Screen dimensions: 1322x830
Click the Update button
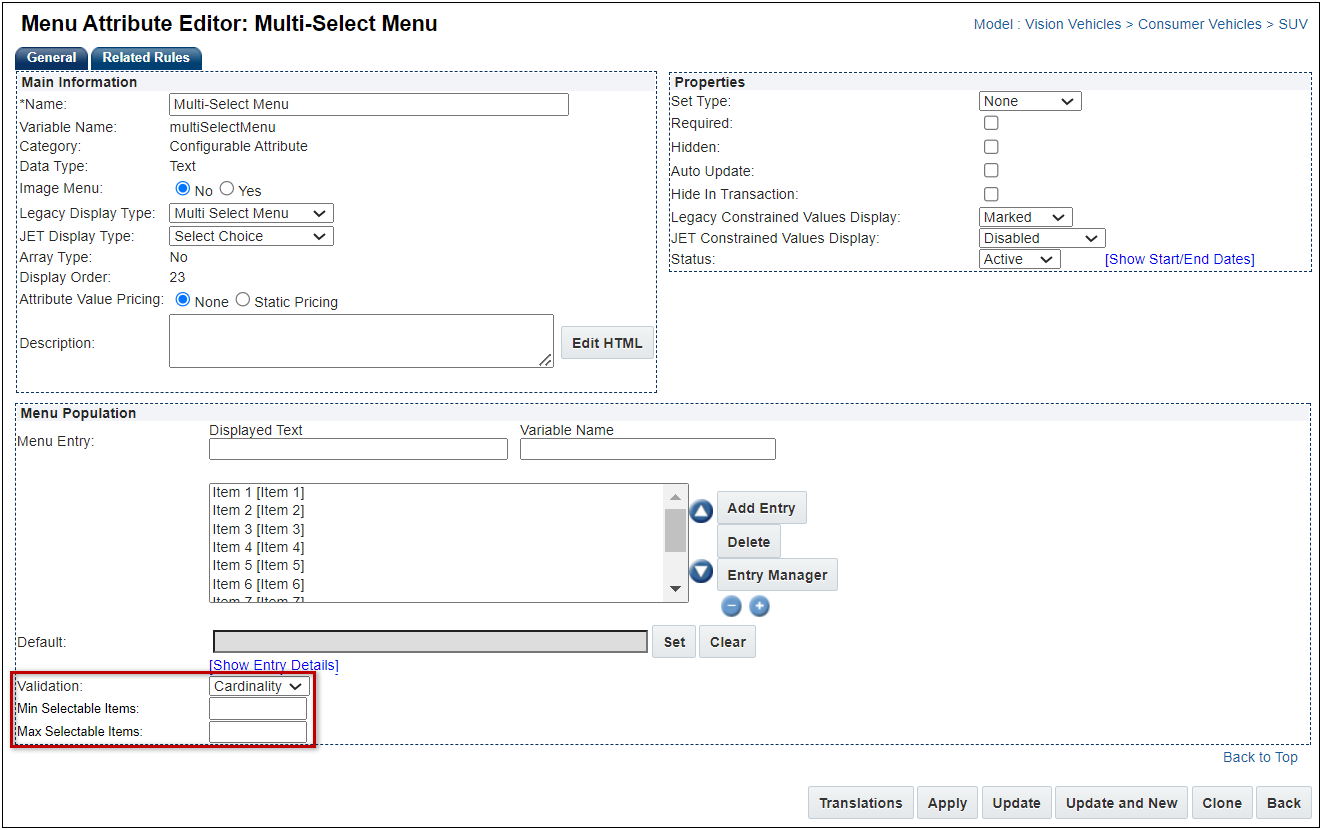(1017, 803)
